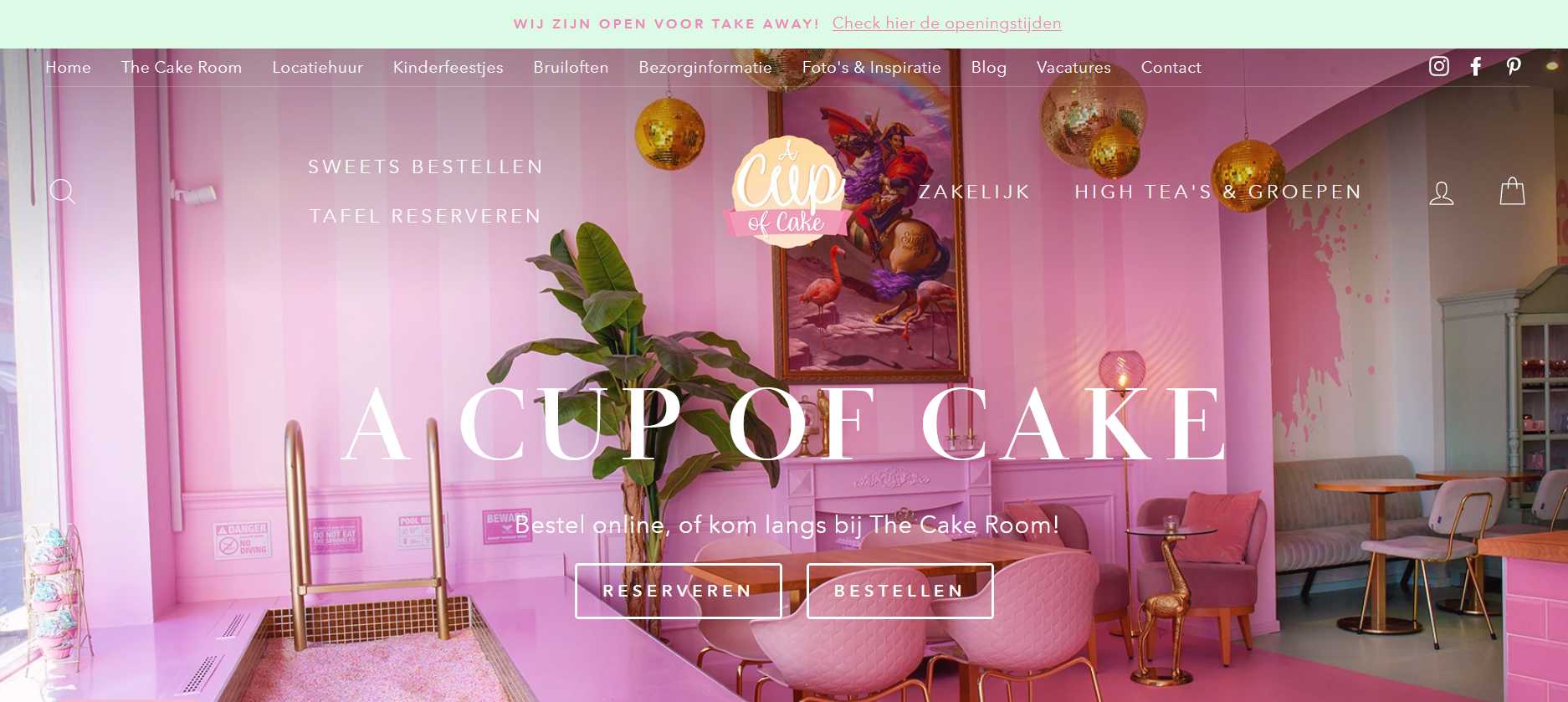Open the TAFEL RESERVEREN menu item

coord(425,216)
